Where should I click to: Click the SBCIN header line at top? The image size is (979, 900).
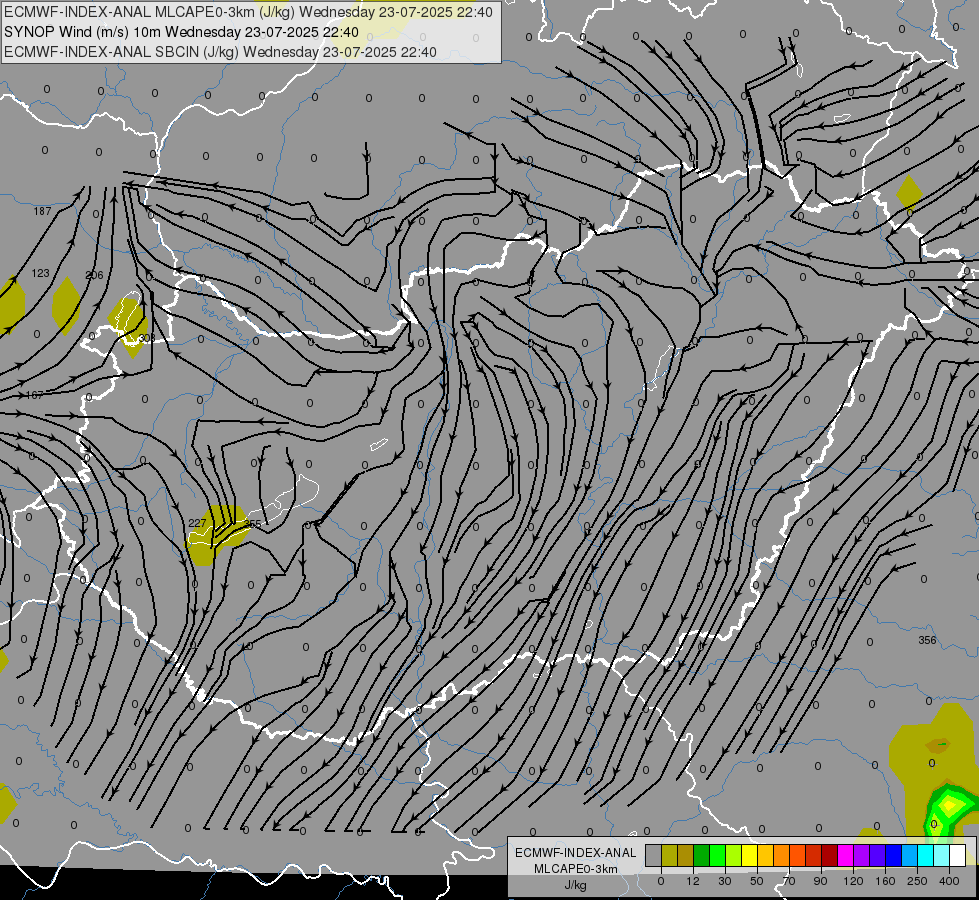pos(220,52)
